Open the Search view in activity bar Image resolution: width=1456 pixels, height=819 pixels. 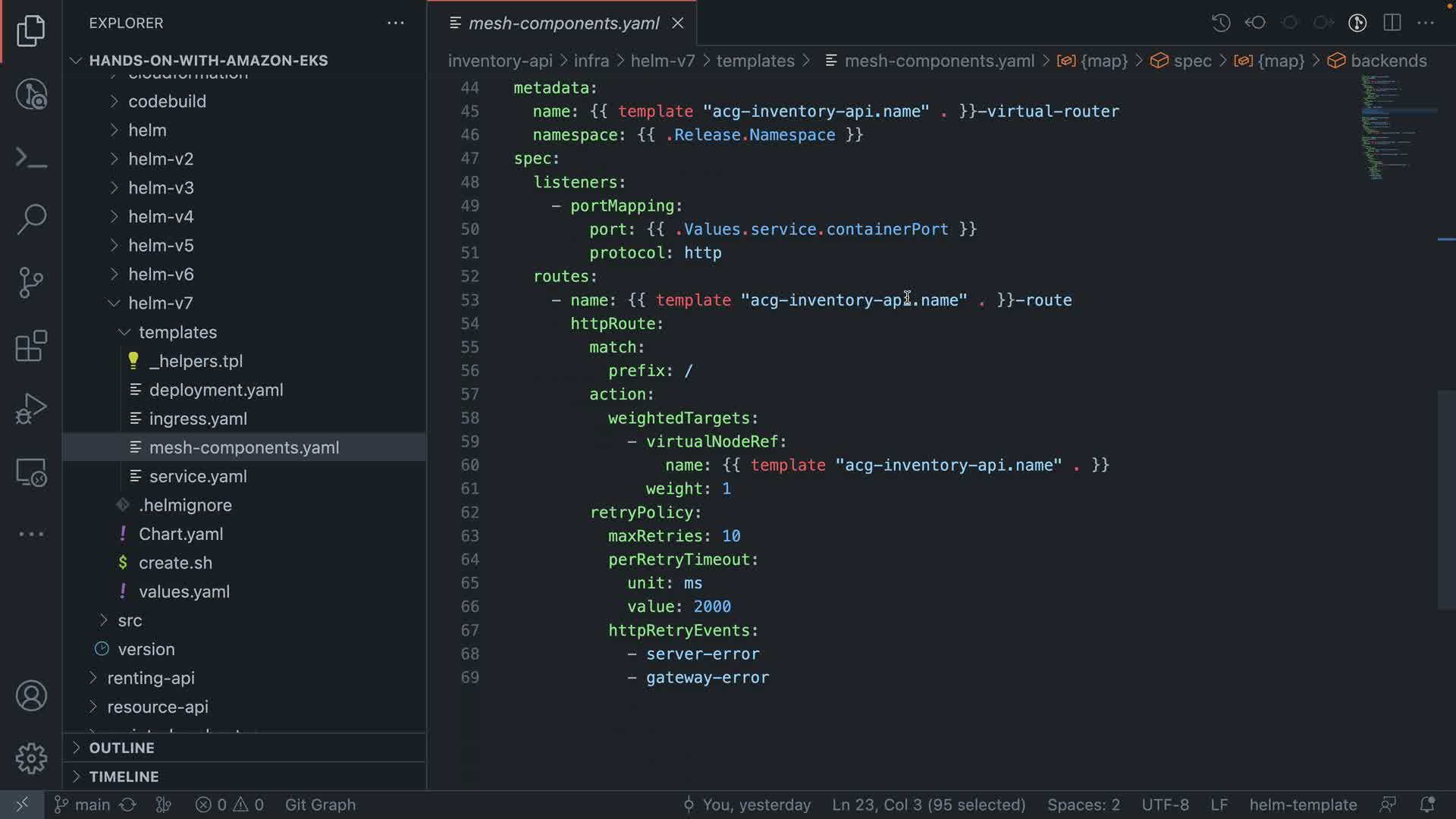(31, 219)
